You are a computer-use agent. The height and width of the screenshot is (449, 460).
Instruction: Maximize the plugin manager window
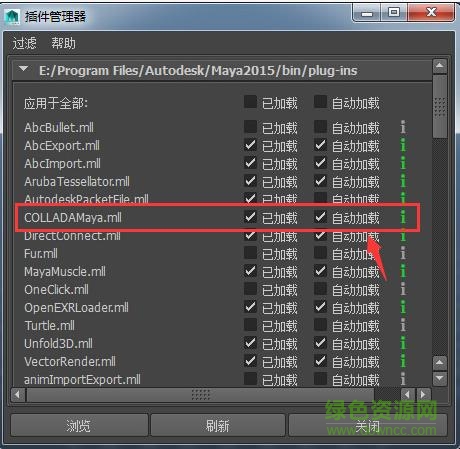tap(394, 13)
